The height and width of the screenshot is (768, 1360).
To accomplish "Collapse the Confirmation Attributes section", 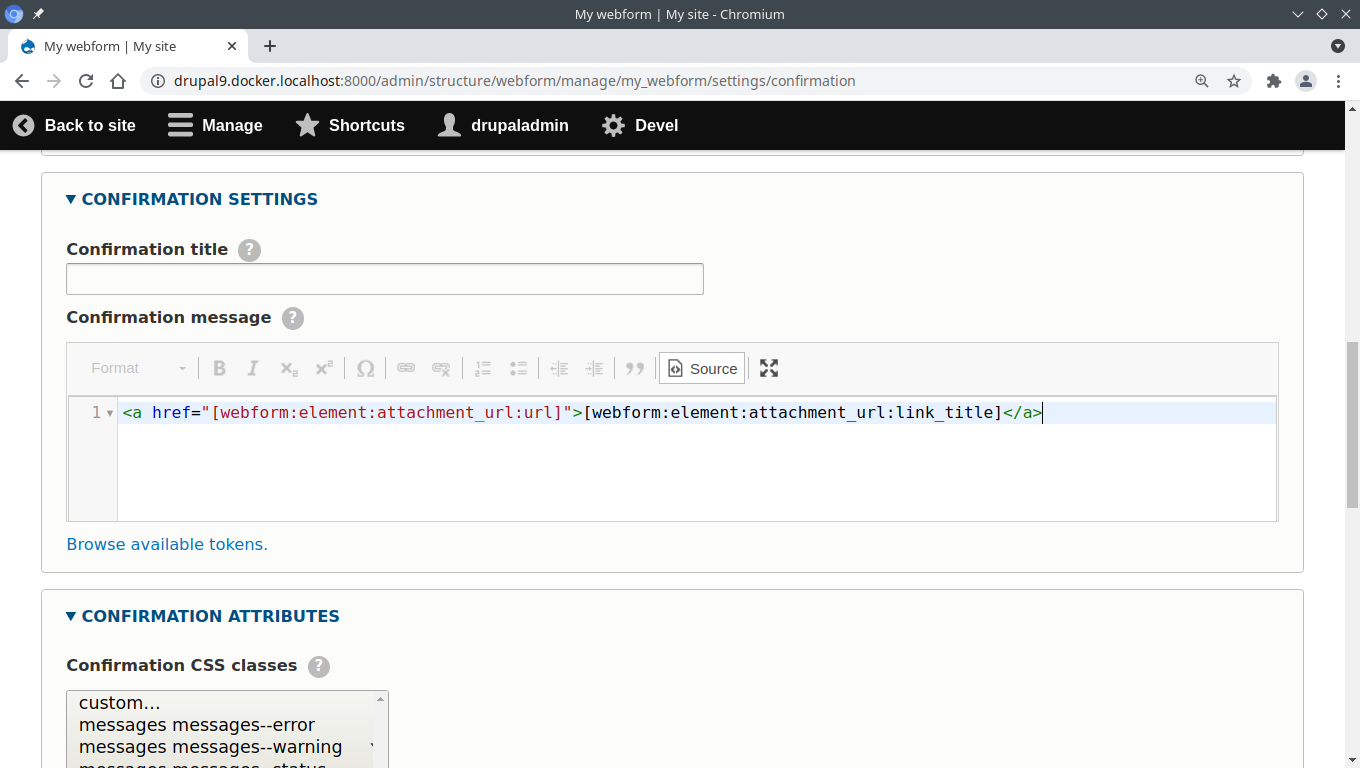I will tap(203, 616).
